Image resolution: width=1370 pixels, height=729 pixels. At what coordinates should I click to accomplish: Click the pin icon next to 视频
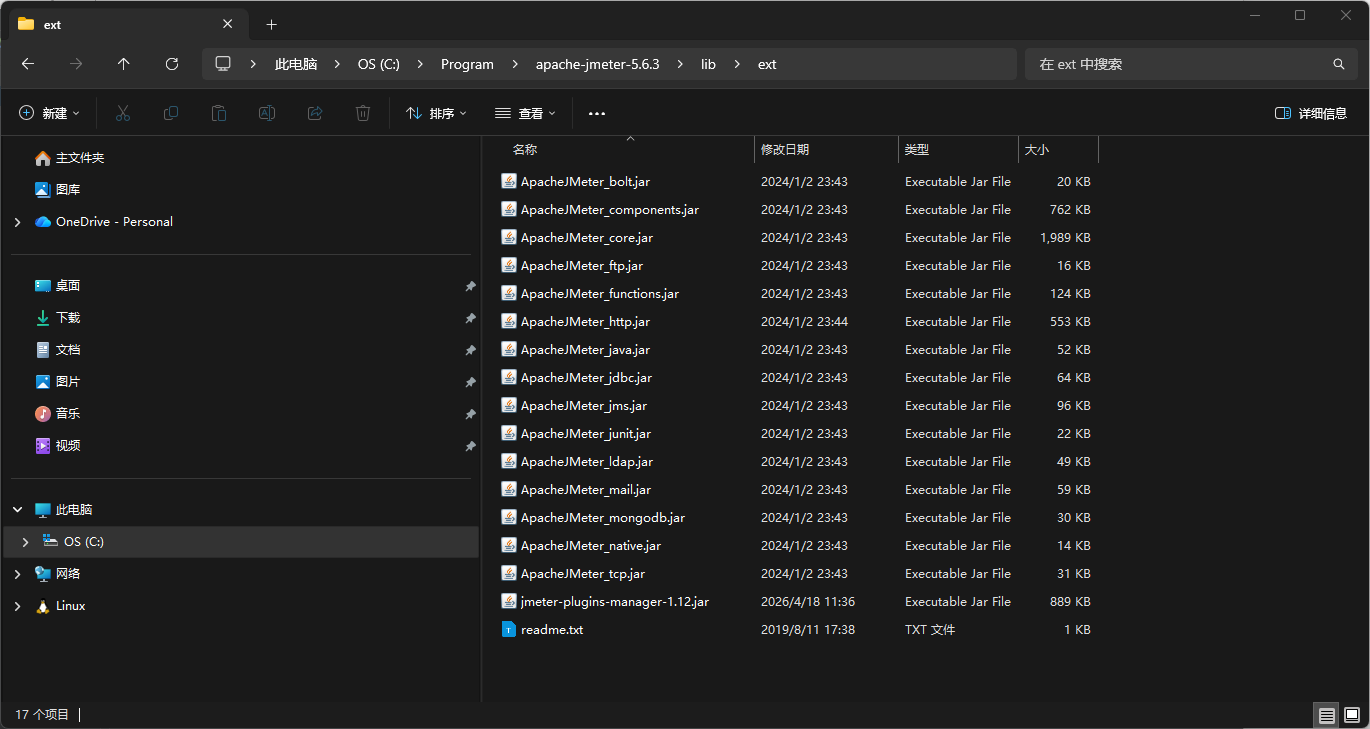[x=470, y=446]
